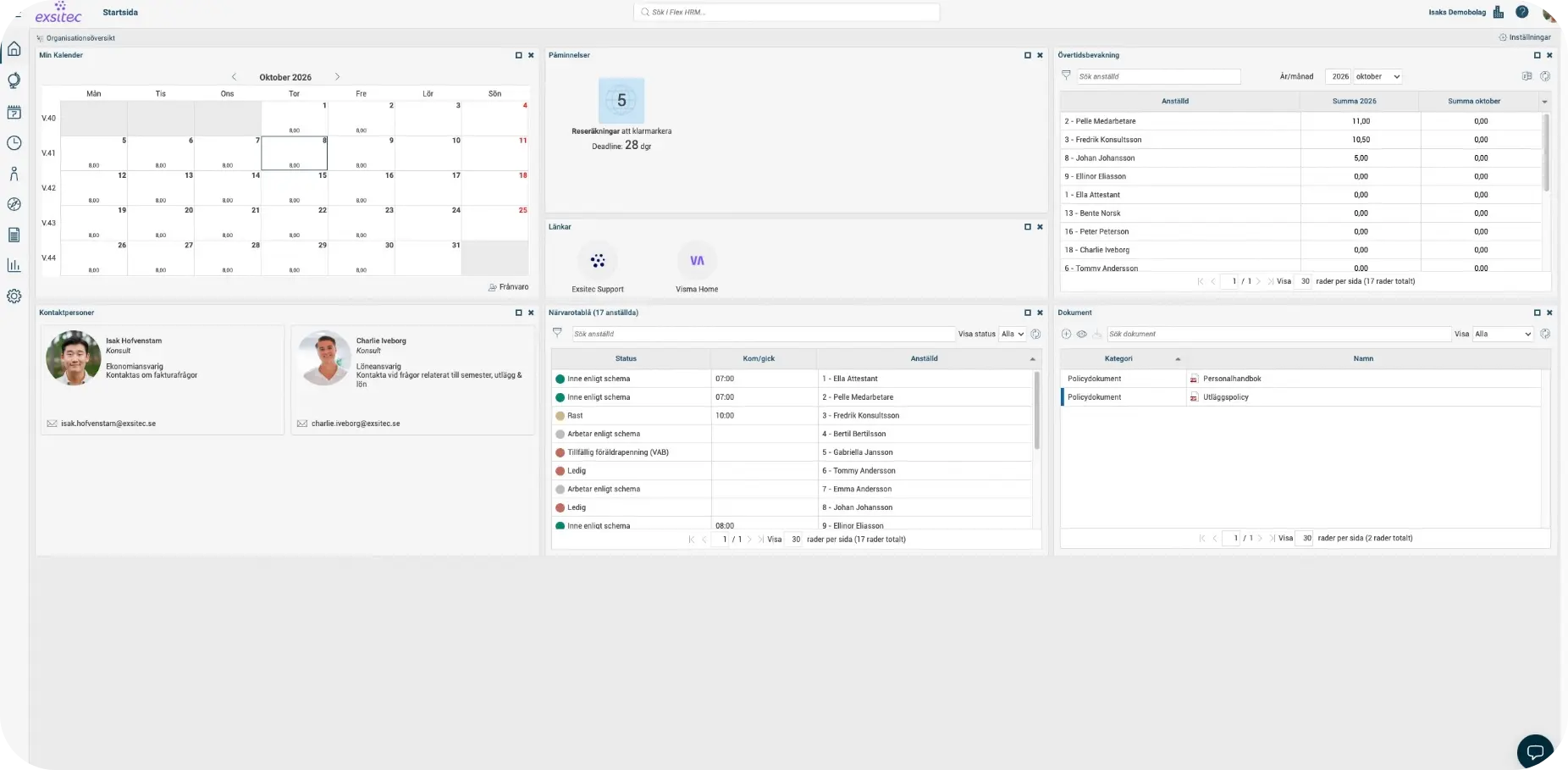Screen dimensions: 1568x770
Task: Open the gear settings icon in the sidebar
Action: click(x=14, y=296)
